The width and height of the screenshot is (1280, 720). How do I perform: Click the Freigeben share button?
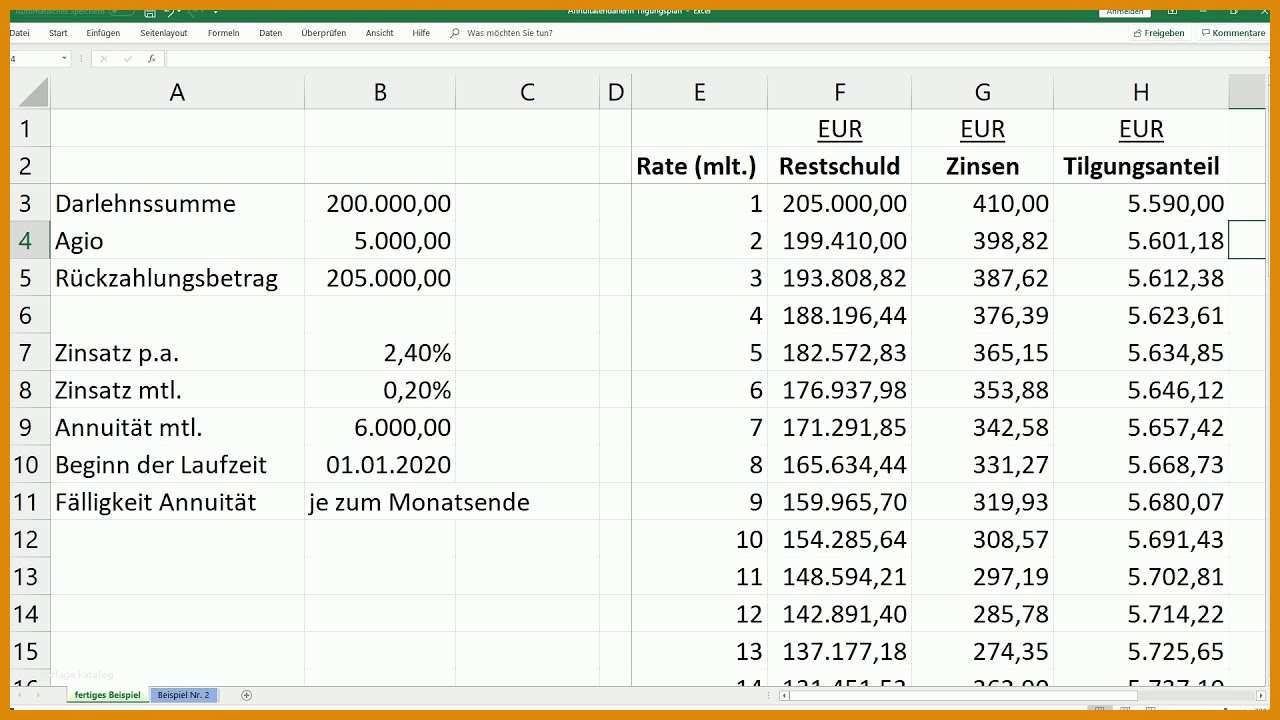coord(1159,33)
